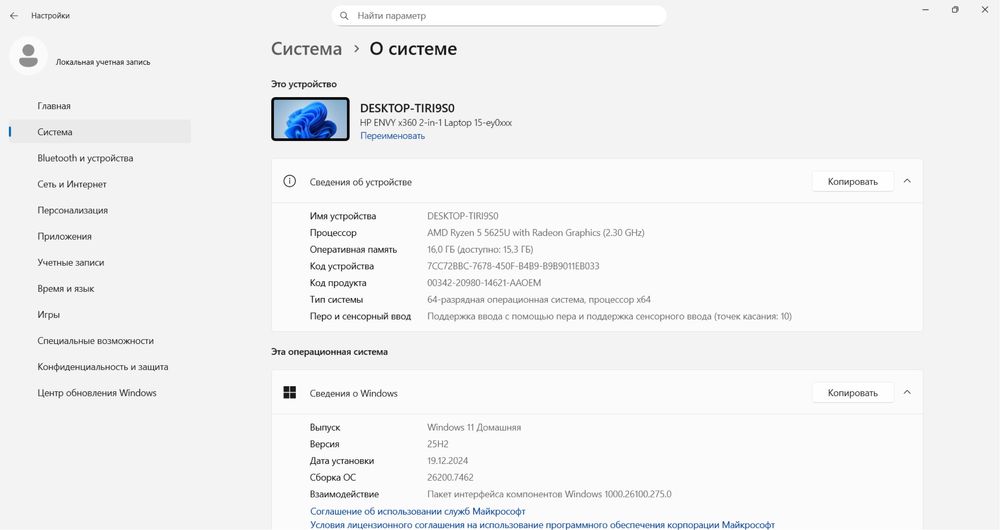Click device ID 7CC72BBC value
This screenshot has width=1000, height=530.
click(513, 266)
